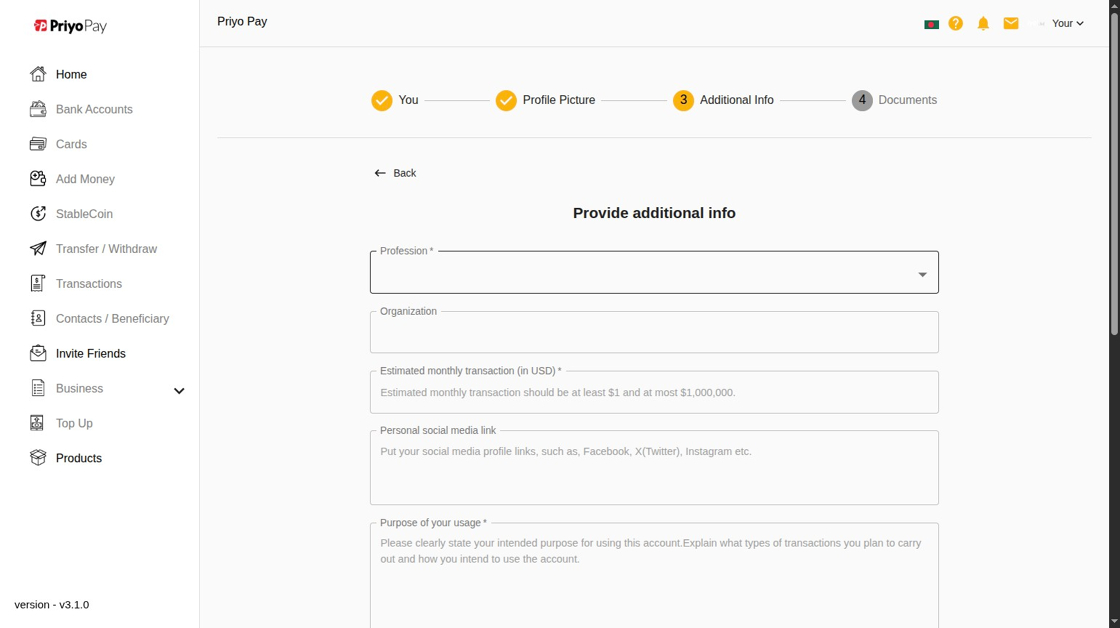Click the Bangladesh flag language icon

931,24
